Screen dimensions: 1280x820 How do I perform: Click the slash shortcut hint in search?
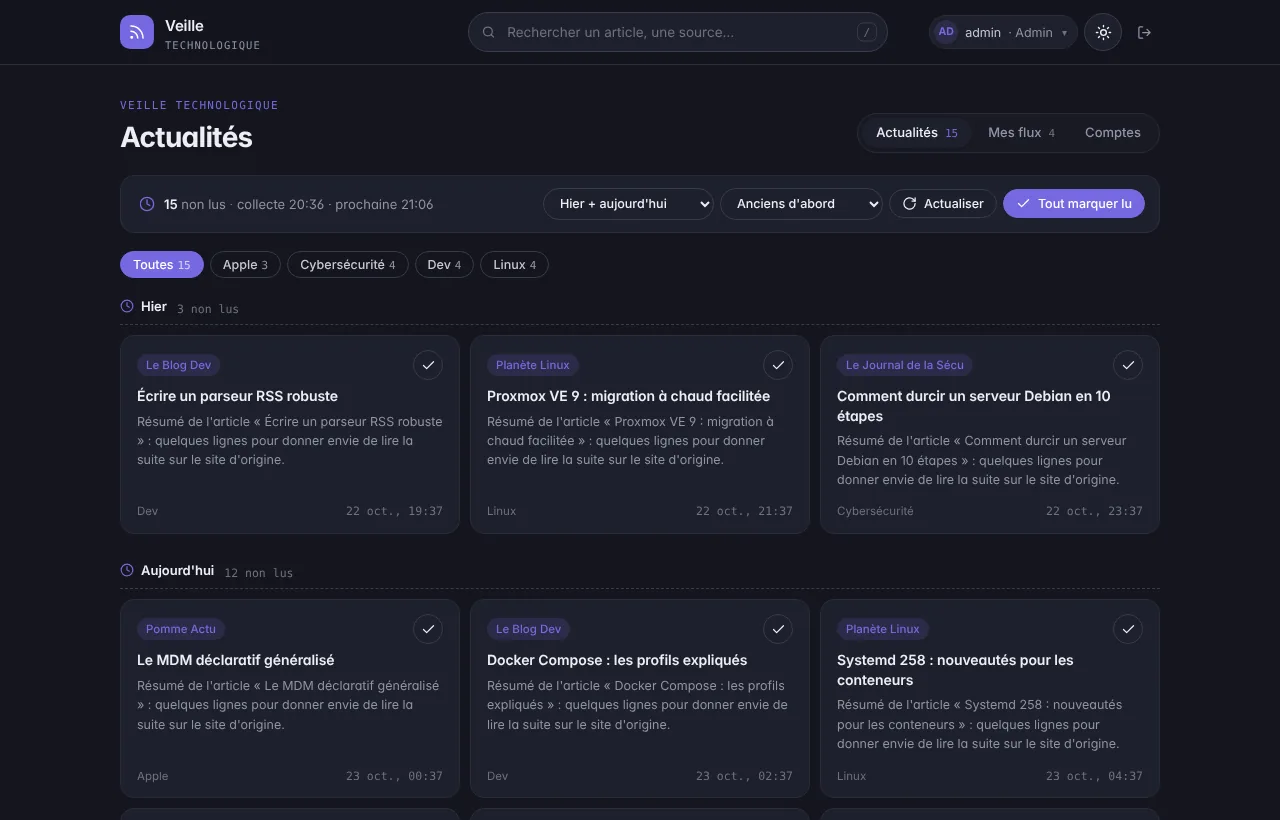tap(867, 32)
